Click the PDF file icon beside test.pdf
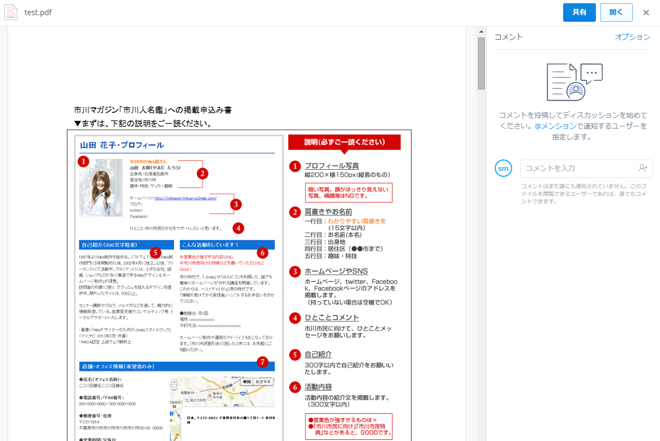The height and width of the screenshot is (441, 660). tap(11, 12)
